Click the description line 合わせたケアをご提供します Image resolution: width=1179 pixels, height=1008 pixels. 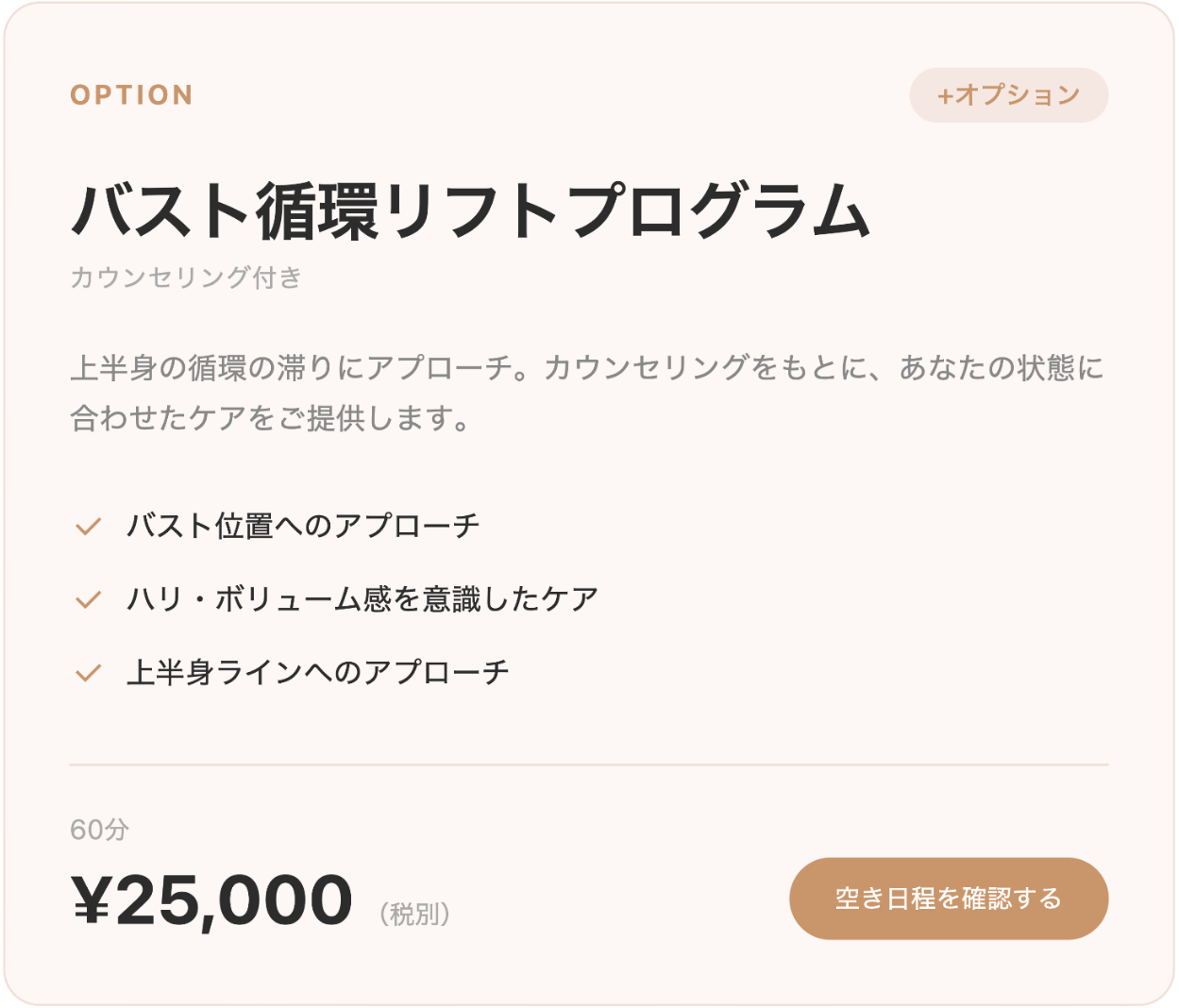click(x=270, y=417)
